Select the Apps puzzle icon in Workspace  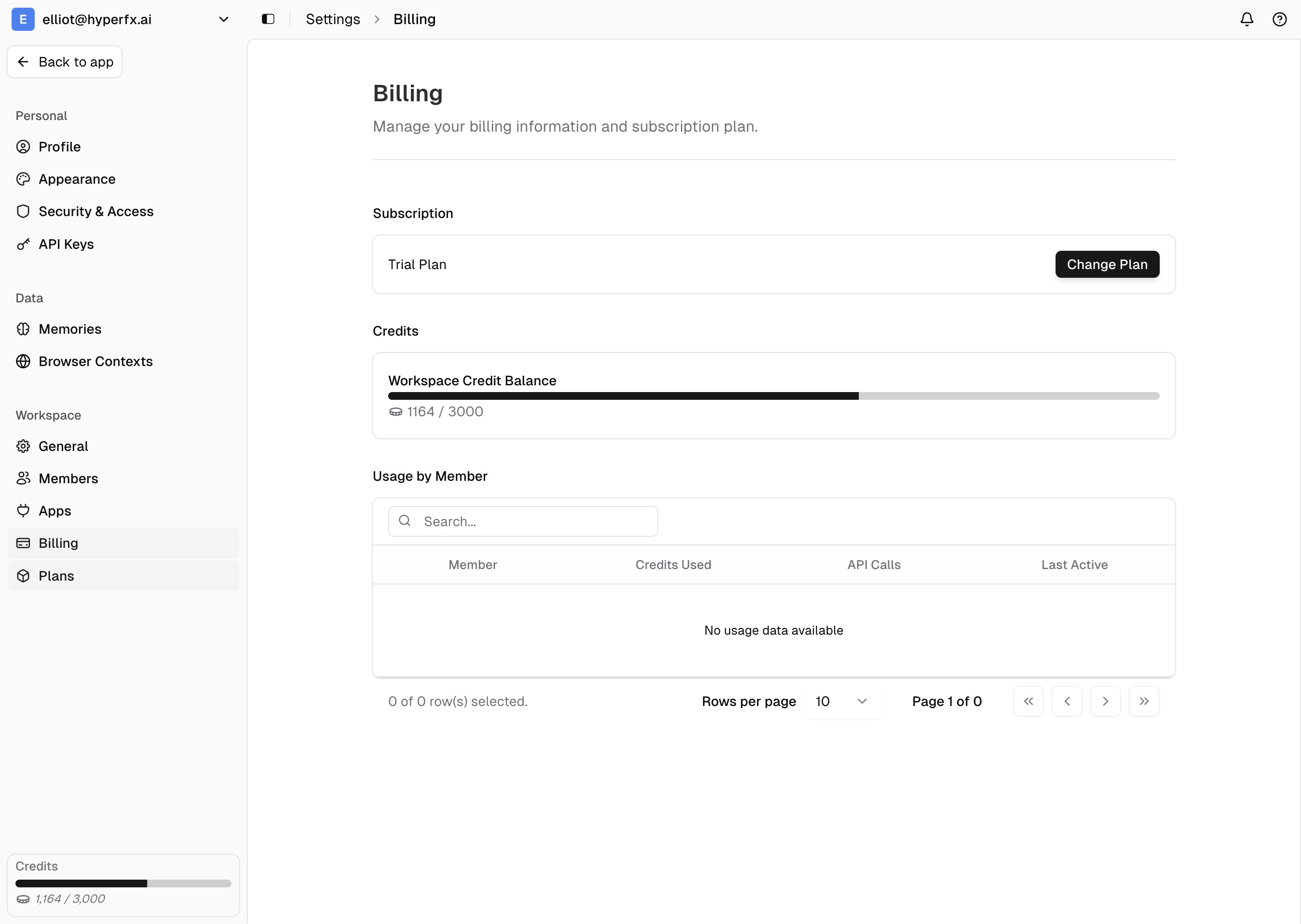point(23,510)
